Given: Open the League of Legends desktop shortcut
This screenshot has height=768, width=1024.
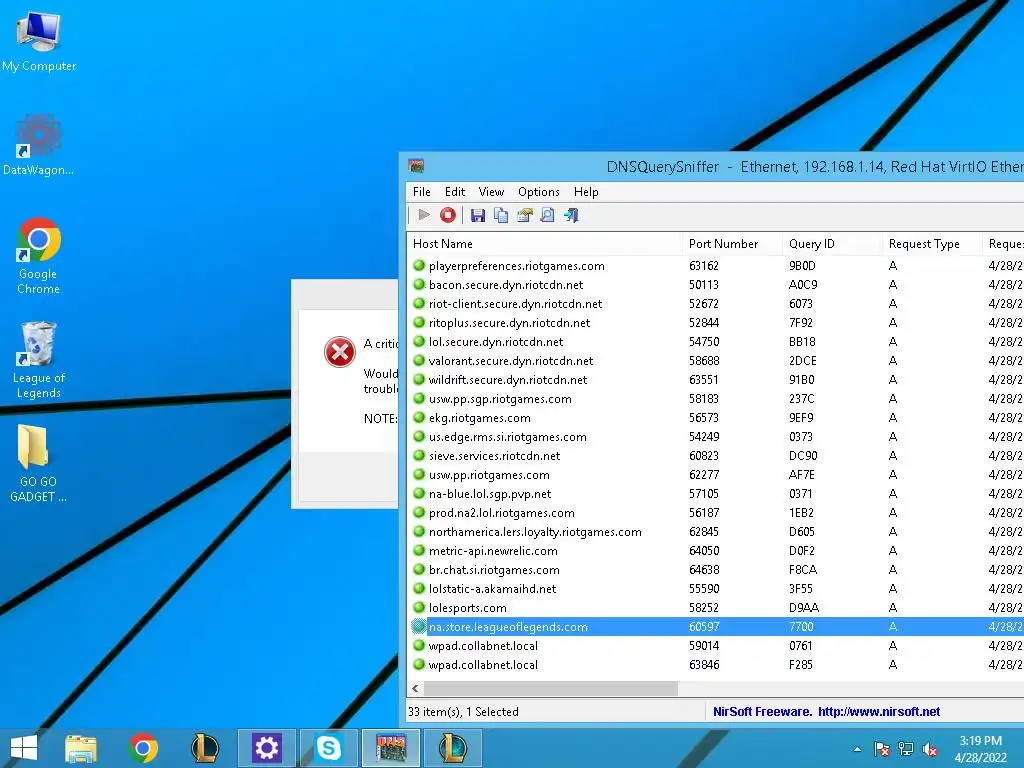Looking at the screenshot, I should 39,360.
